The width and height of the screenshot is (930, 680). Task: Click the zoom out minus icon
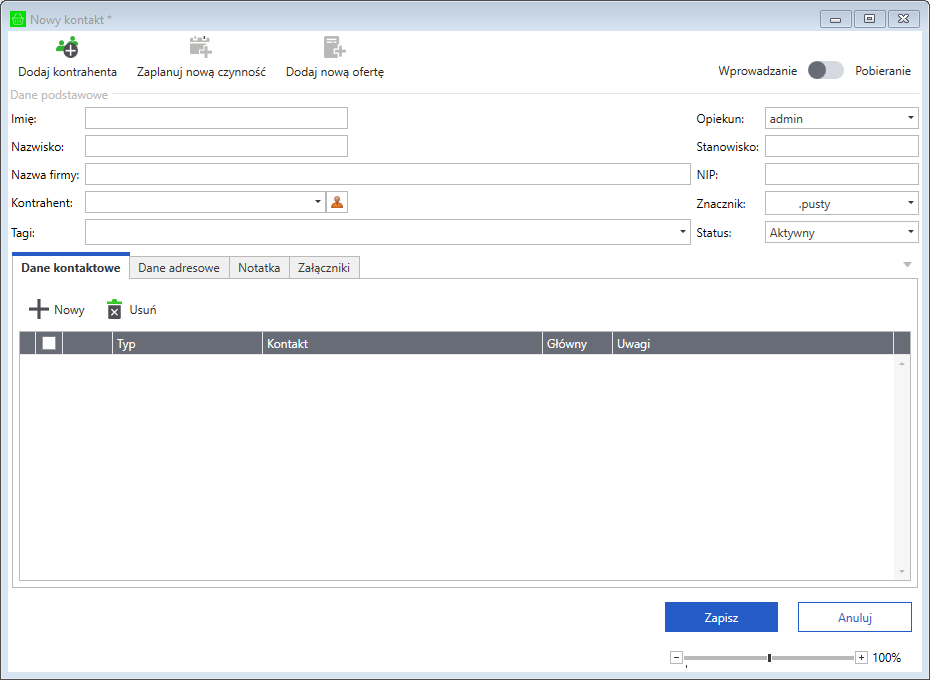(x=676, y=658)
